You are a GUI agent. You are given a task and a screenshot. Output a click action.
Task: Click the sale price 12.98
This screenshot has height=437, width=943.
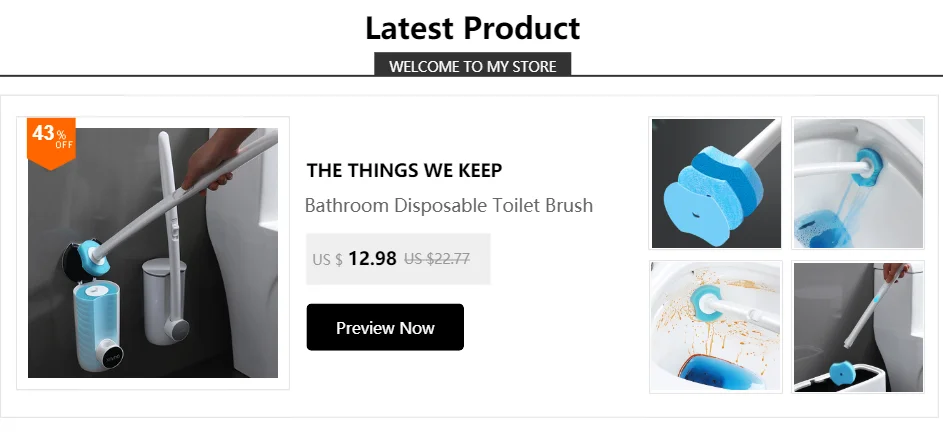tap(372, 259)
